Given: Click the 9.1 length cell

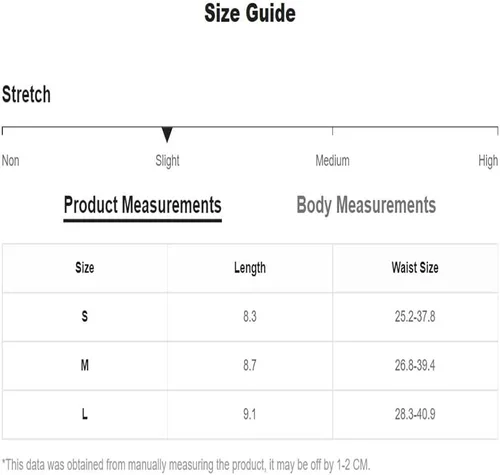Looking at the screenshot, I should [x=250, y=414].
